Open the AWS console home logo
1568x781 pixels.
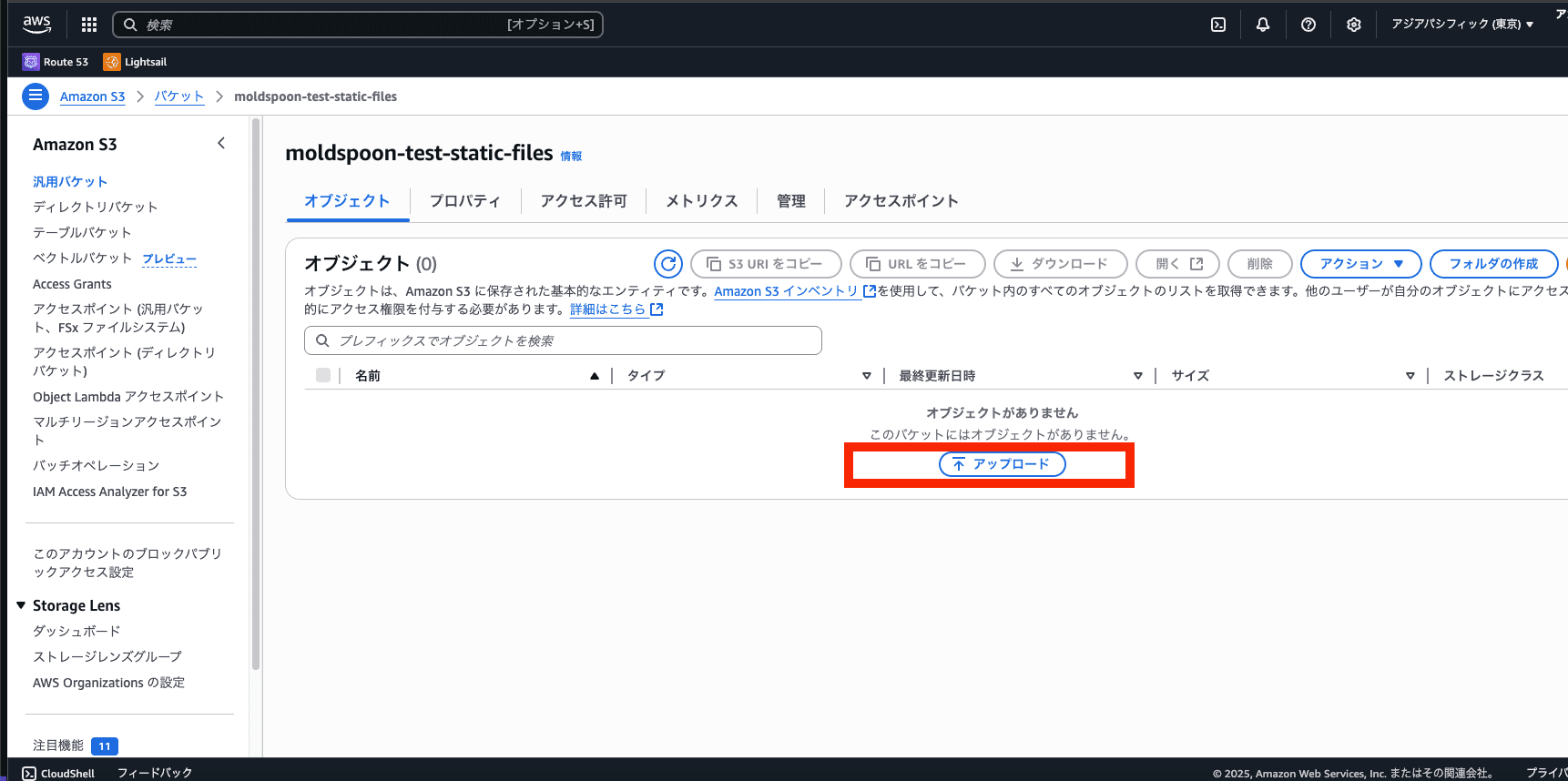[36, 24]
